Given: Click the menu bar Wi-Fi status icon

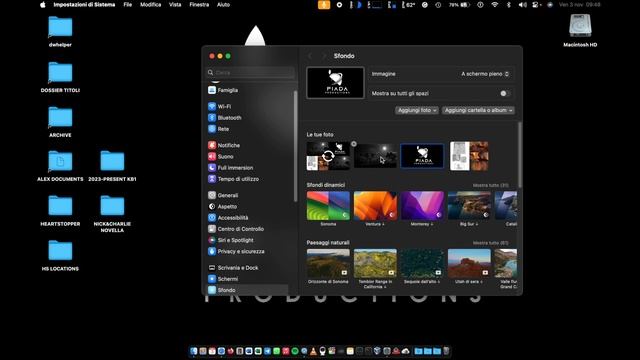Looking at the screenshot, I should point(494,5).
